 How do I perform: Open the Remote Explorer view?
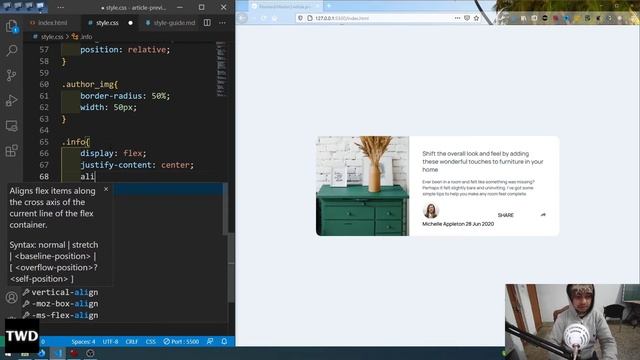(x=11, y=126)
